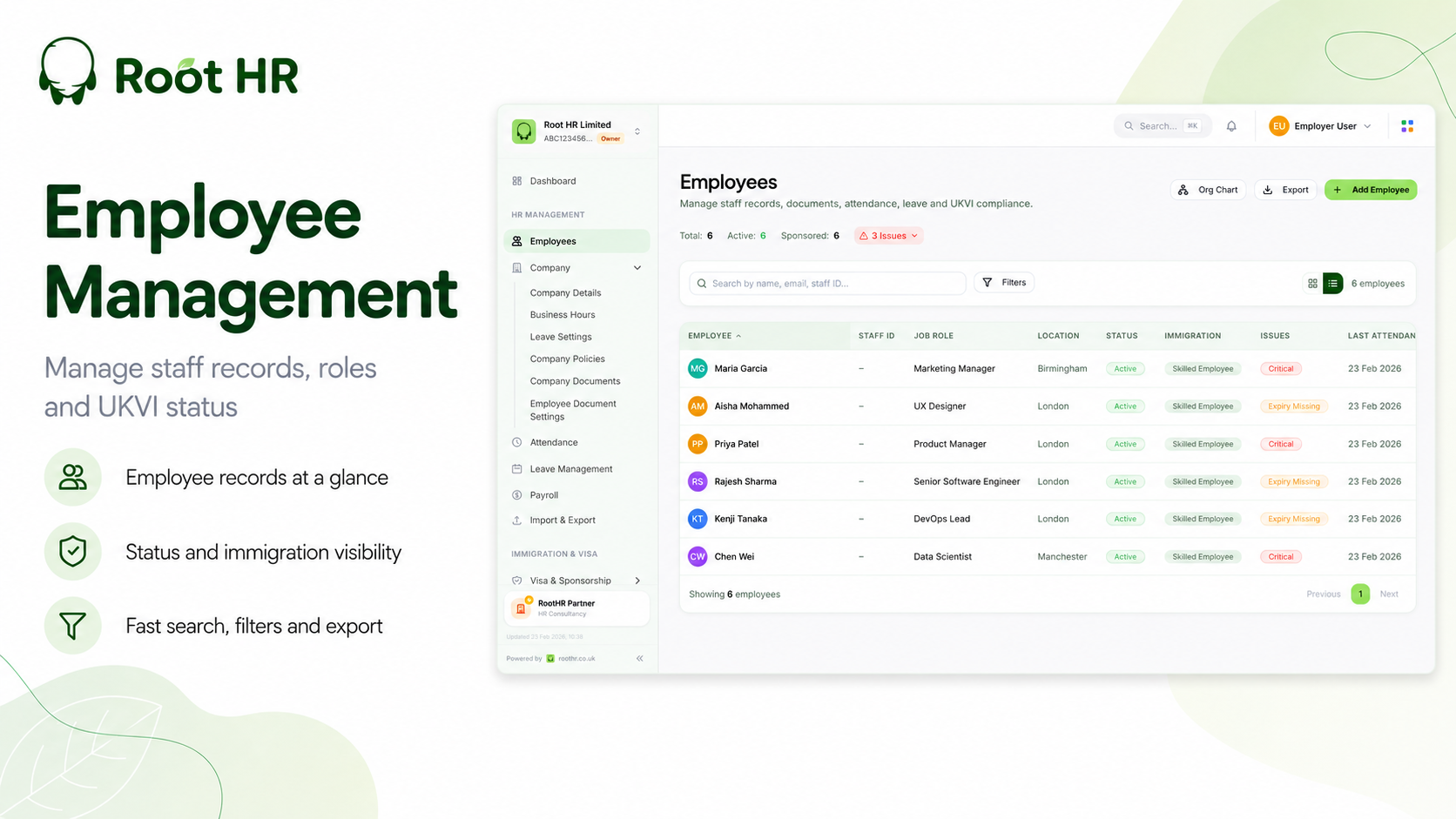Select Employees in the sidebar
The image size is (1456, 819).
(x=576, y=241)
